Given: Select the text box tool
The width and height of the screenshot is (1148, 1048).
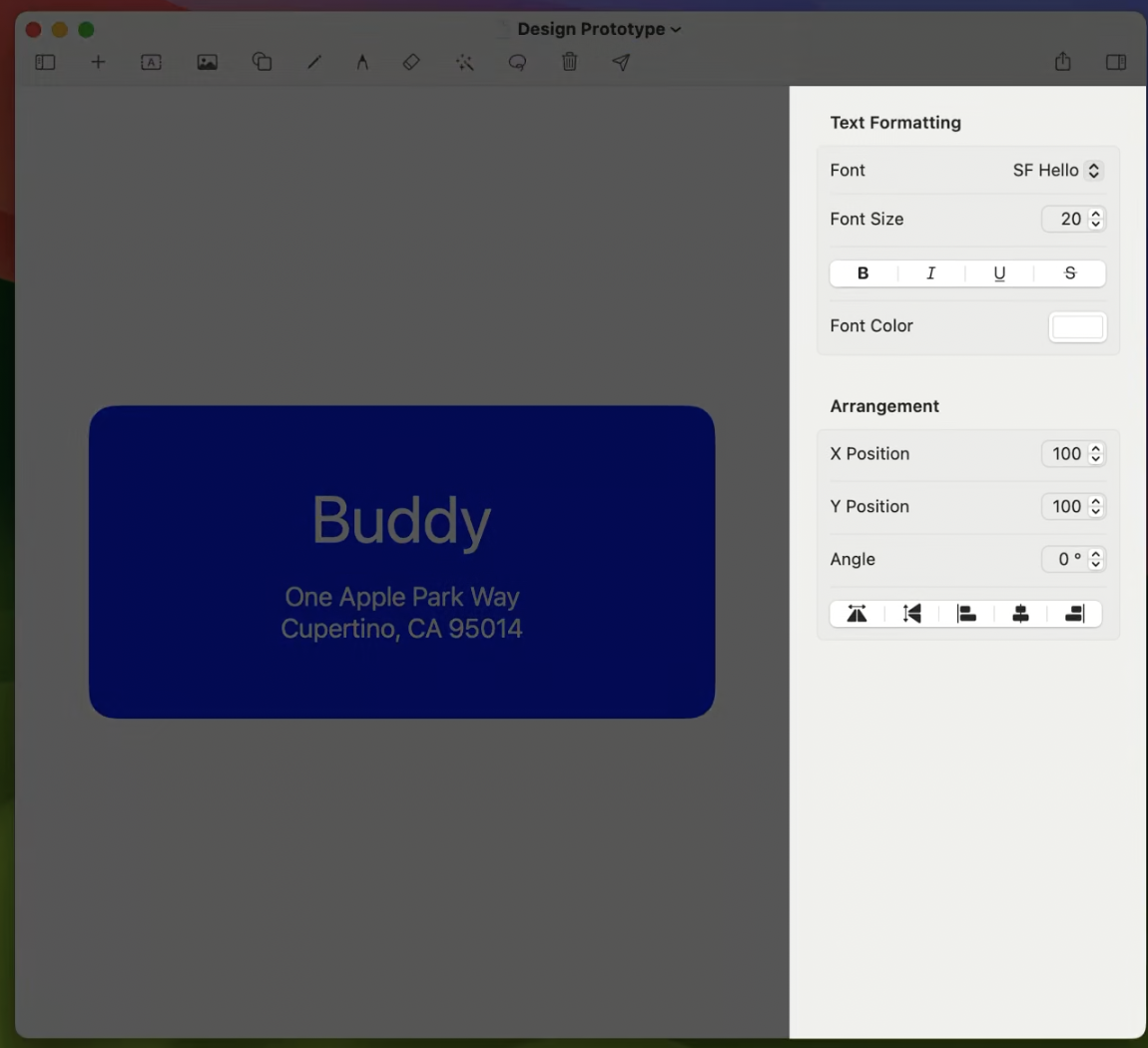Looking at the screenshot, I should 151,62.
